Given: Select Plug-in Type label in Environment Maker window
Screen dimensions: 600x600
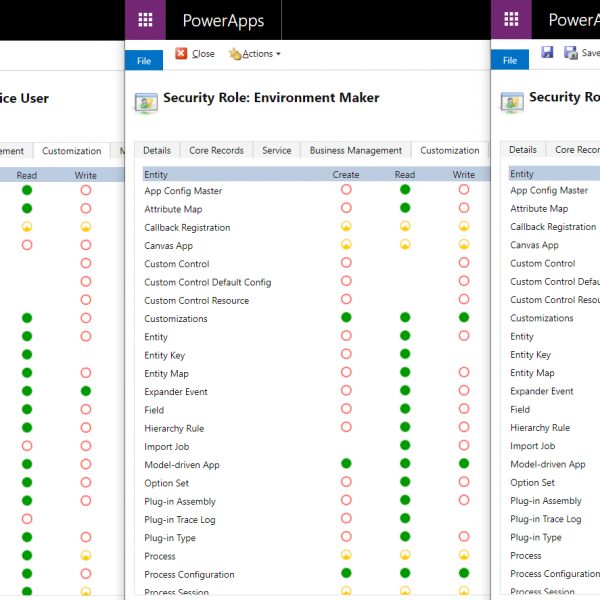Looking at the screenshot, I should pyautogui.click(x=170, y=538).
